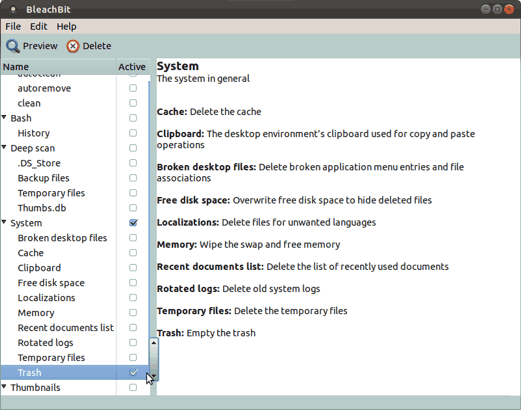Click the scrollbar up arrow
This screenshot has height=410, width=521.
pos(154,343)
